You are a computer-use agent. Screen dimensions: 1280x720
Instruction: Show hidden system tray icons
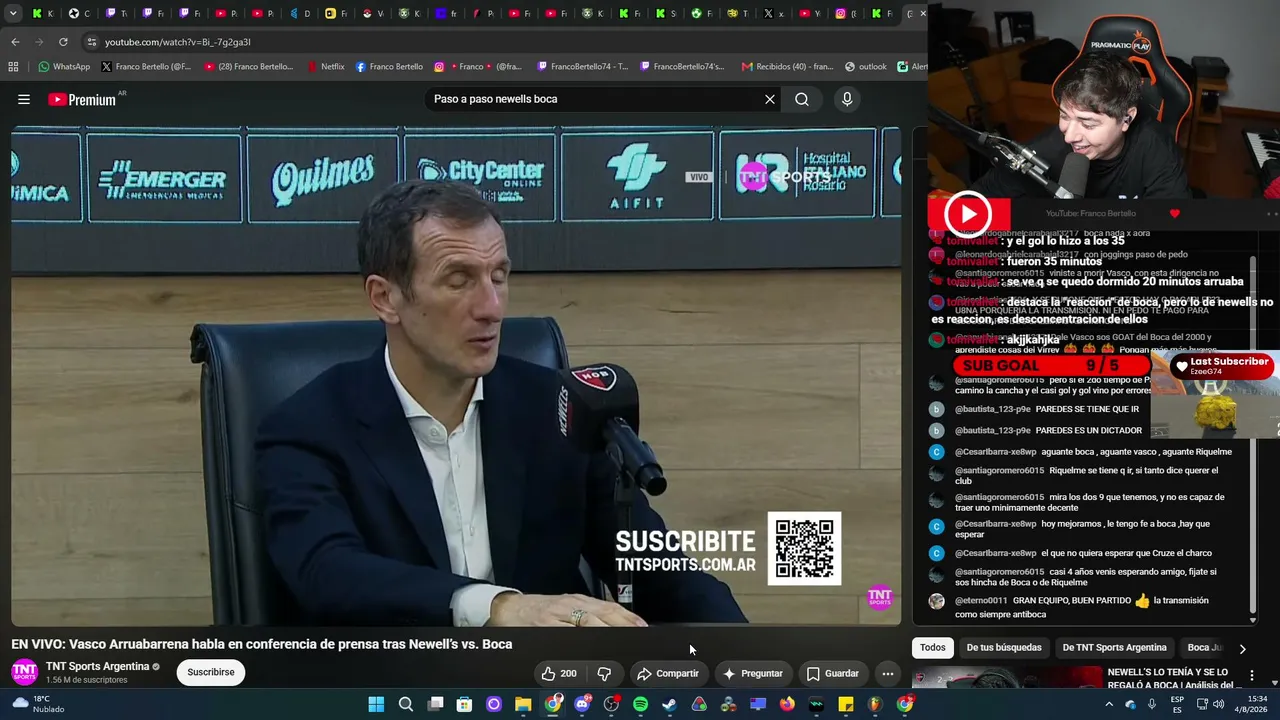1109,704
